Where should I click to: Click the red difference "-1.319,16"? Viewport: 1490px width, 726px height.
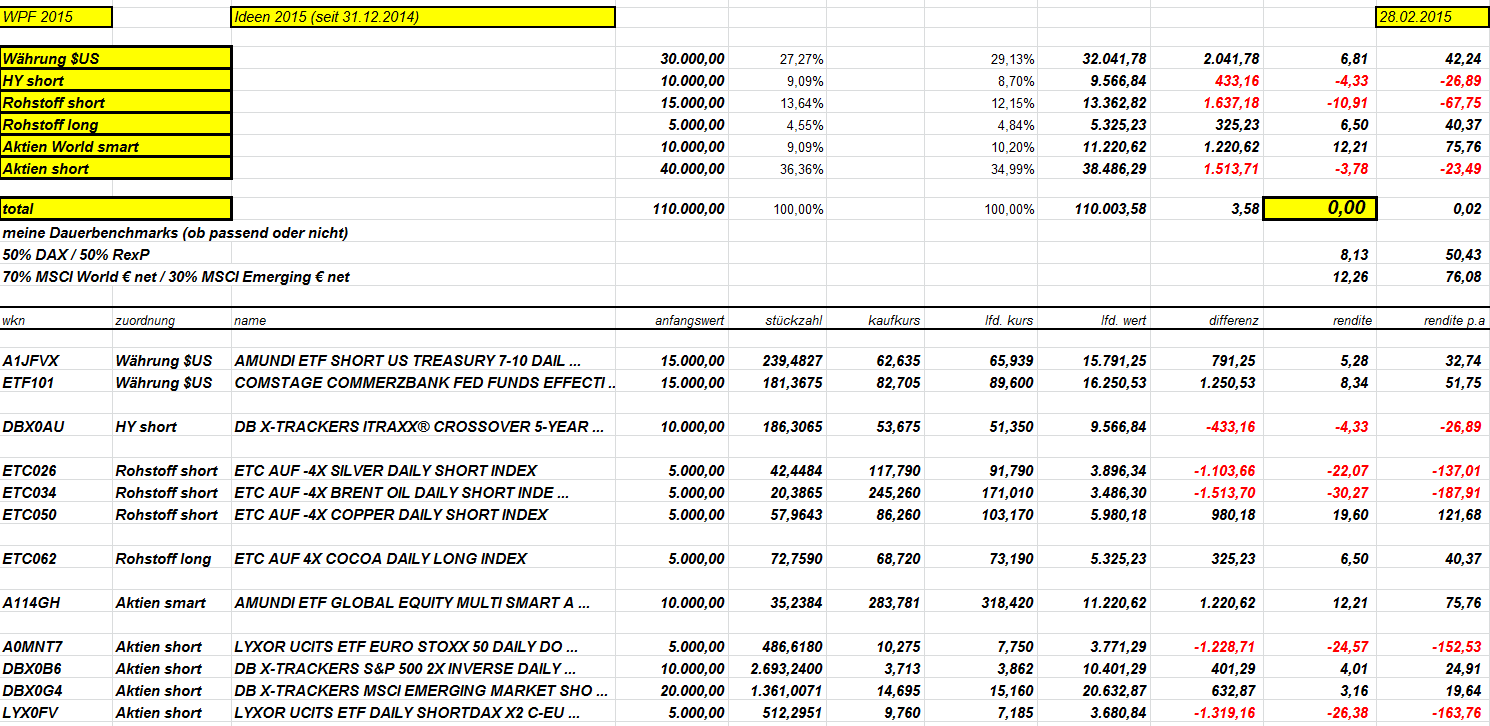coord(1225,713)
